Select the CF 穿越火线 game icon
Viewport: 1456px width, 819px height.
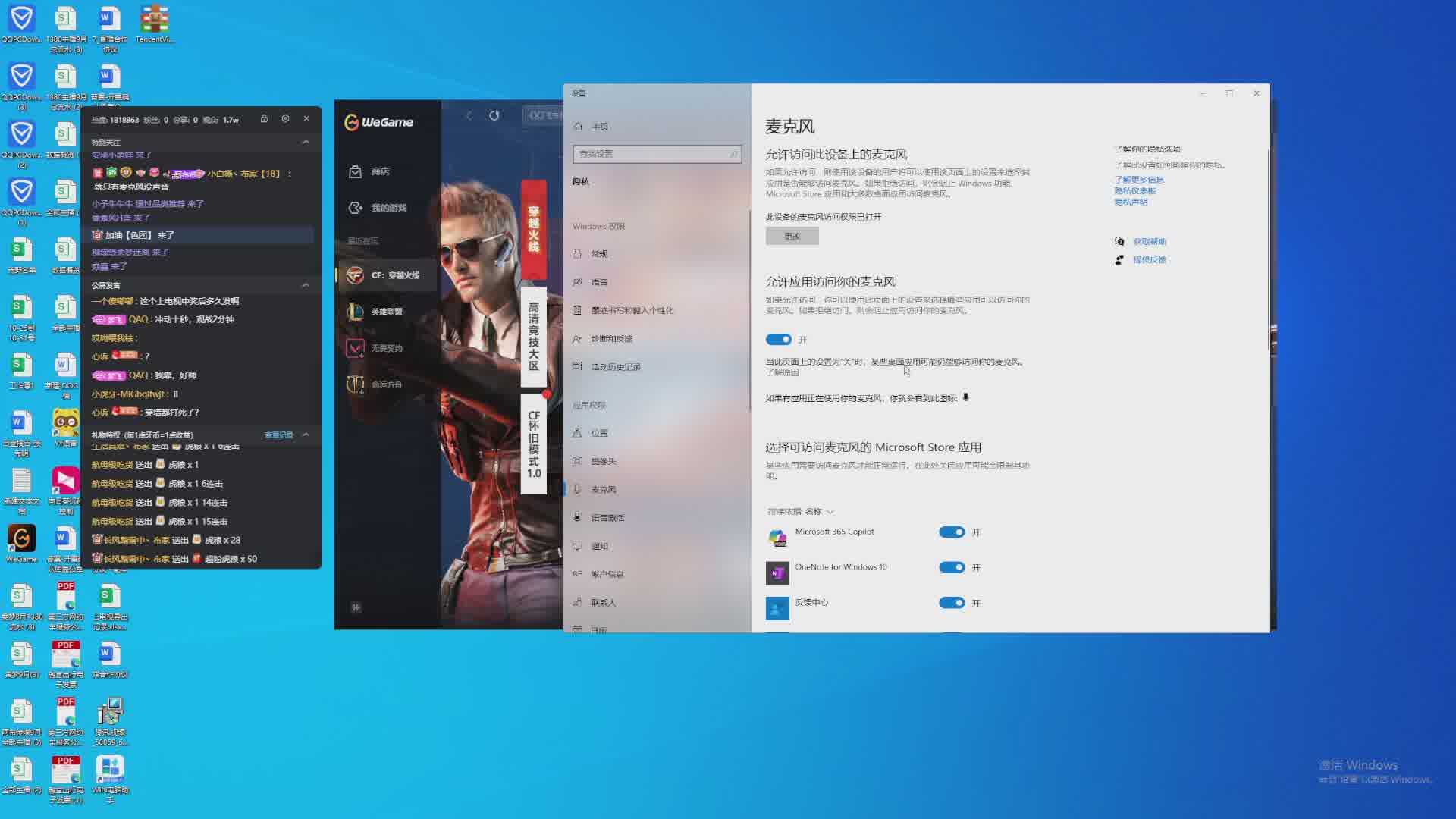355,275
